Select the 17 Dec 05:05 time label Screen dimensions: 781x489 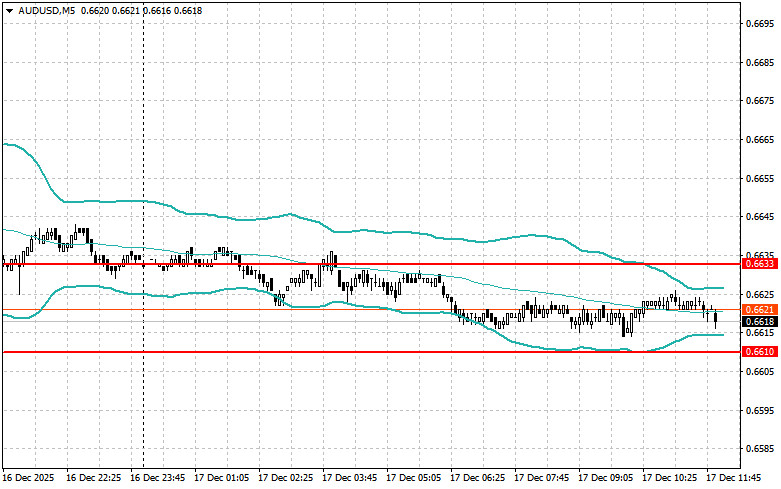click(413, 478)
